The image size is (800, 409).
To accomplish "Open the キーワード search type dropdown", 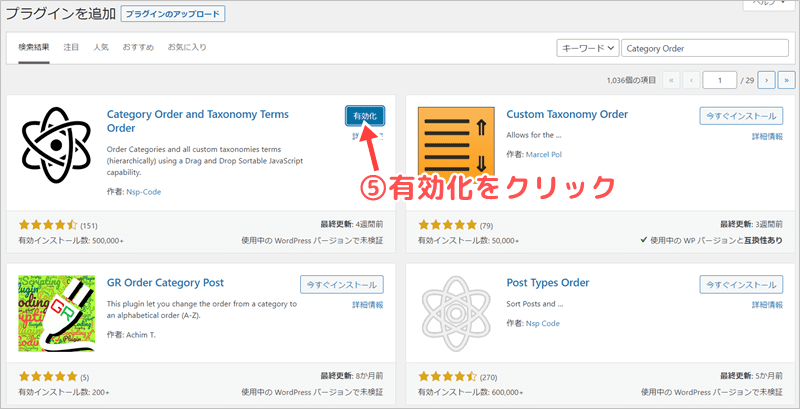I will 586,46.
